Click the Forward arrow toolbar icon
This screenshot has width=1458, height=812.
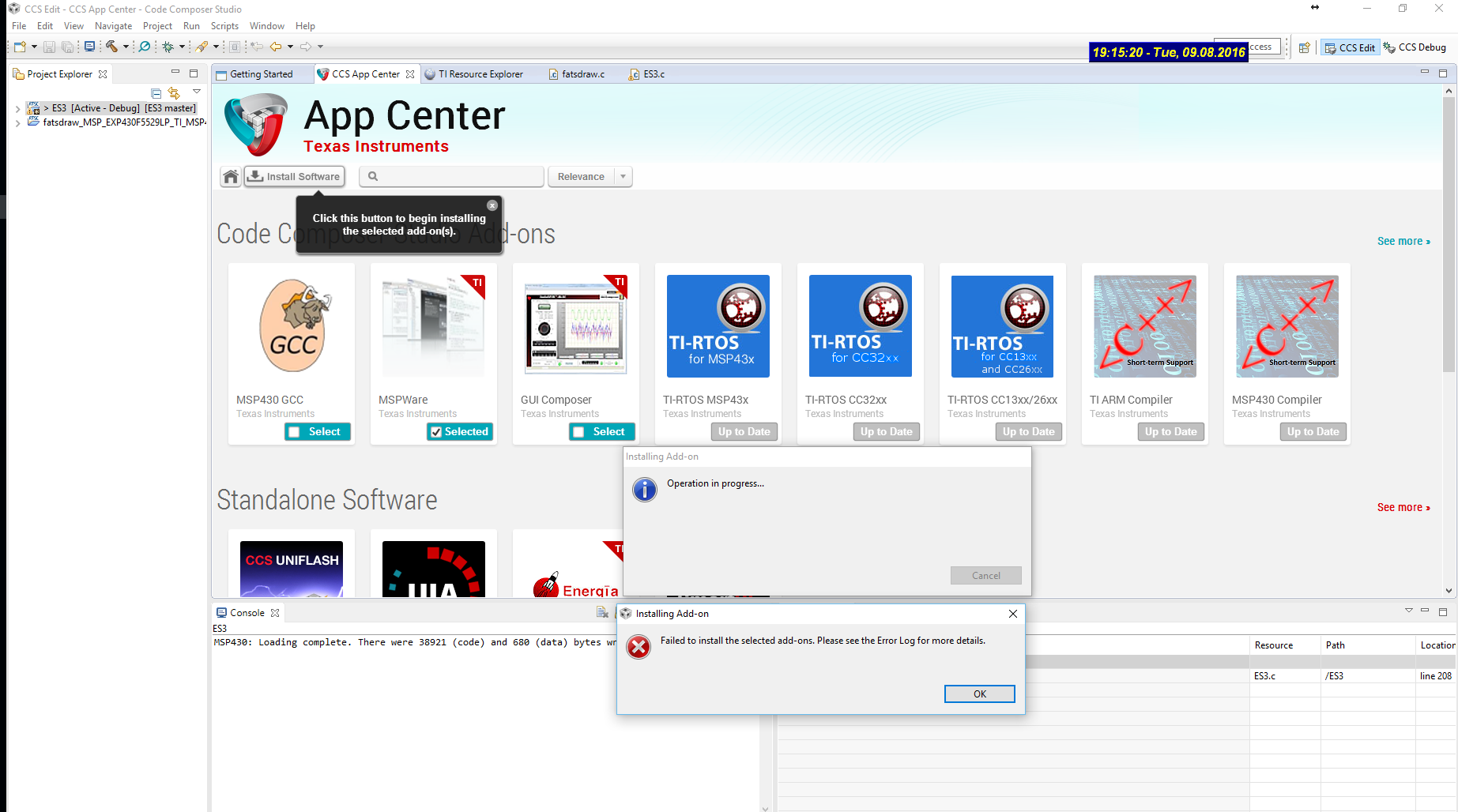pyautogui.click(x=306, y=47)
